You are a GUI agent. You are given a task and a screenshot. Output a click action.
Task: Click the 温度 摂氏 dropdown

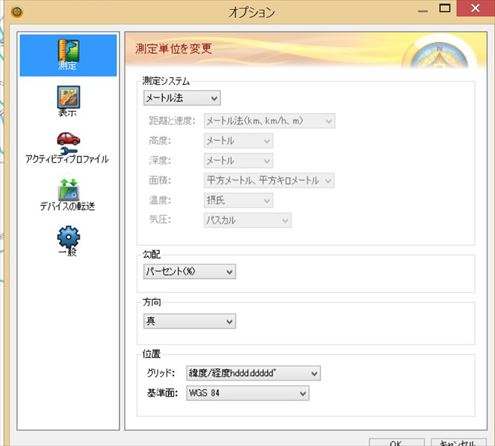tap(238, 200)
